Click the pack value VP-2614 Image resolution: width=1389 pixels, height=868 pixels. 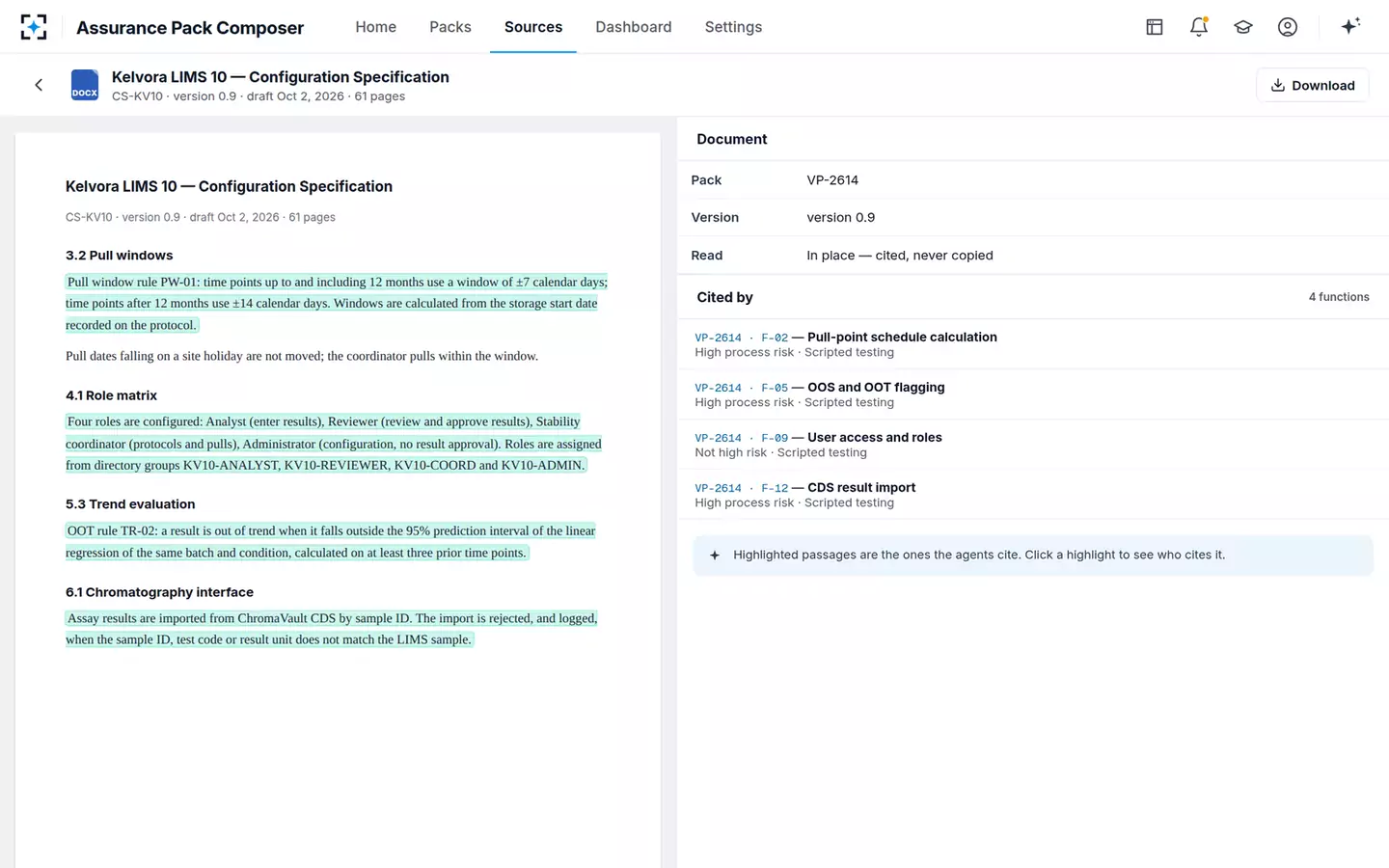832,180
